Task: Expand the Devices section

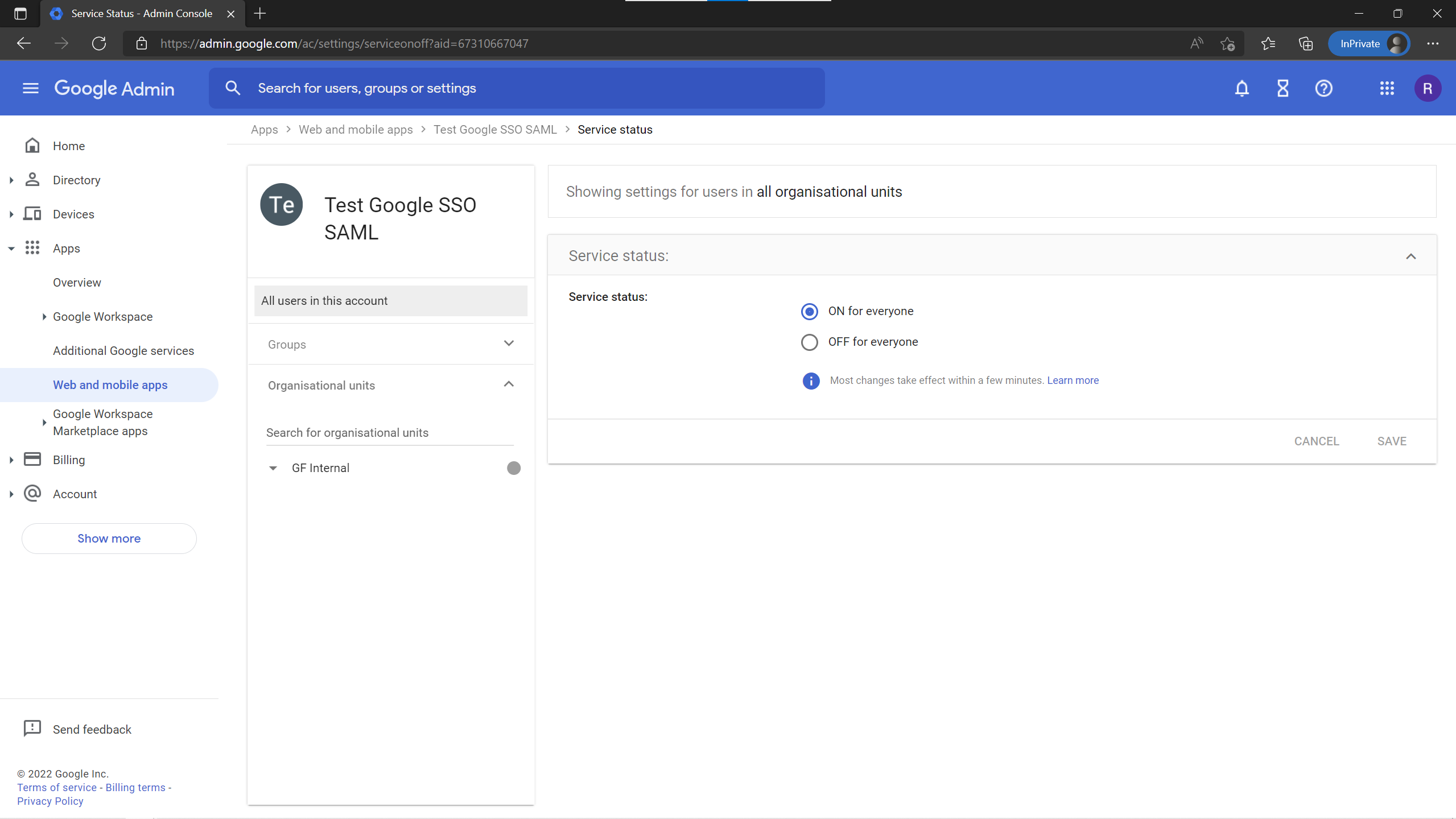Action: (11, 214)
